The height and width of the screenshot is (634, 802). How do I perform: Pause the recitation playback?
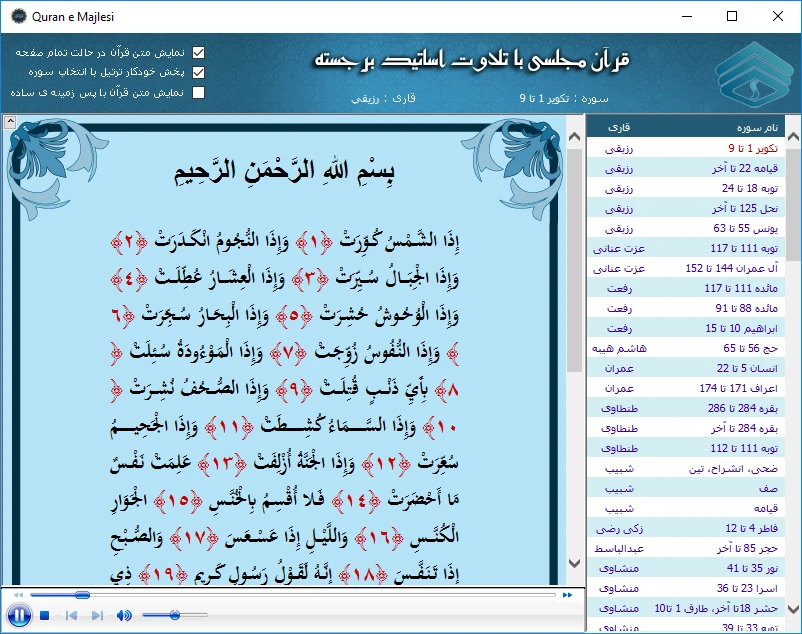(18, 615)
